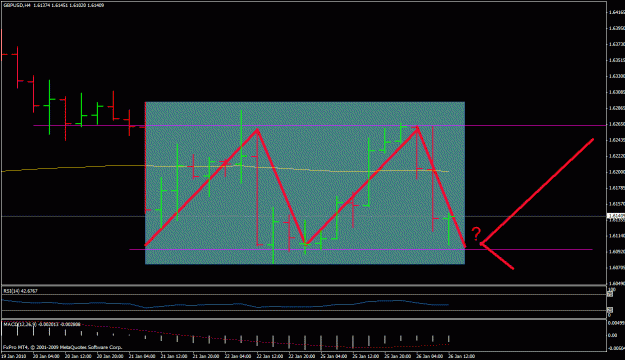Select the upper purple horizontal resistance line
This screenshot has height=360, width=625.
[x=320, y=126]
